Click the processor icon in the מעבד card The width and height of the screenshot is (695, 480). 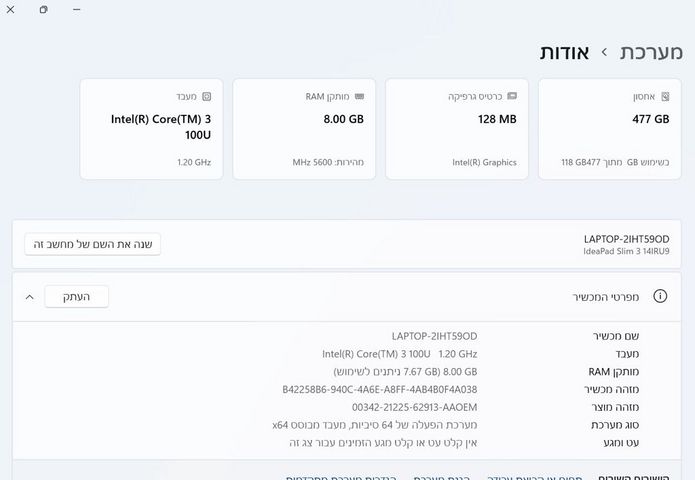(x=207, y=96)
